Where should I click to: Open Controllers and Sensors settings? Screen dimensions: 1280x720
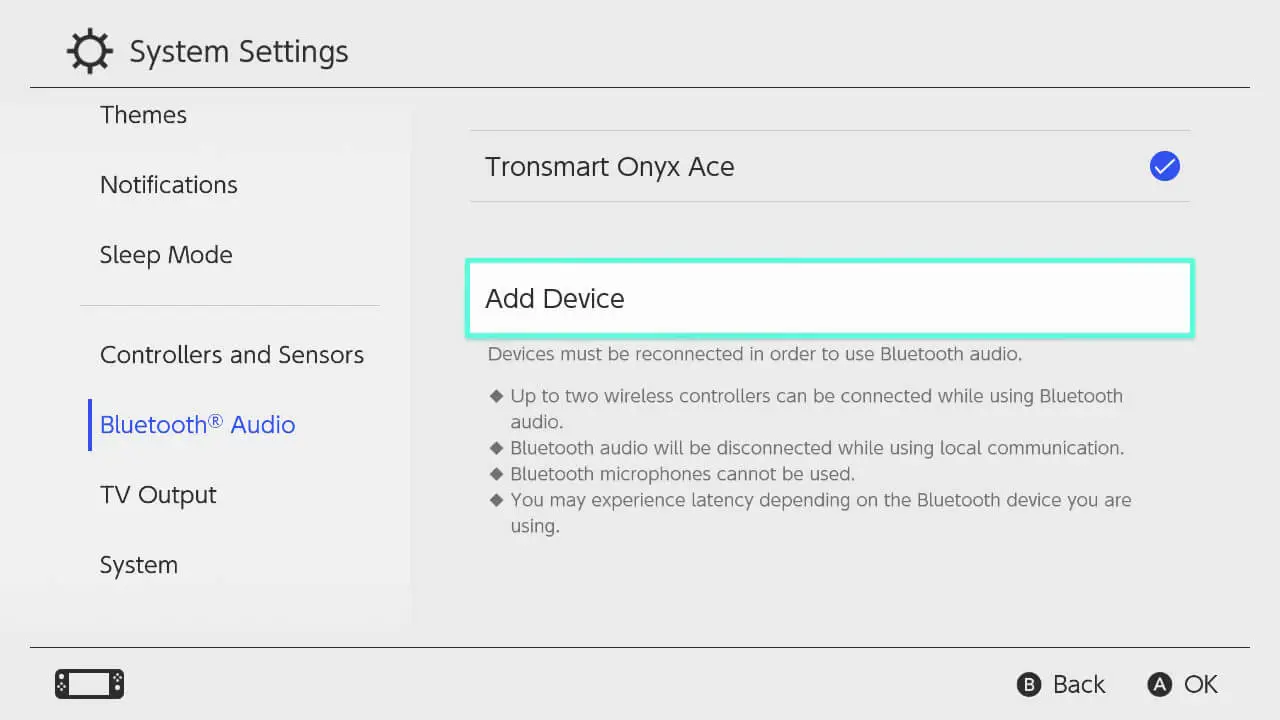pos(231,355)
